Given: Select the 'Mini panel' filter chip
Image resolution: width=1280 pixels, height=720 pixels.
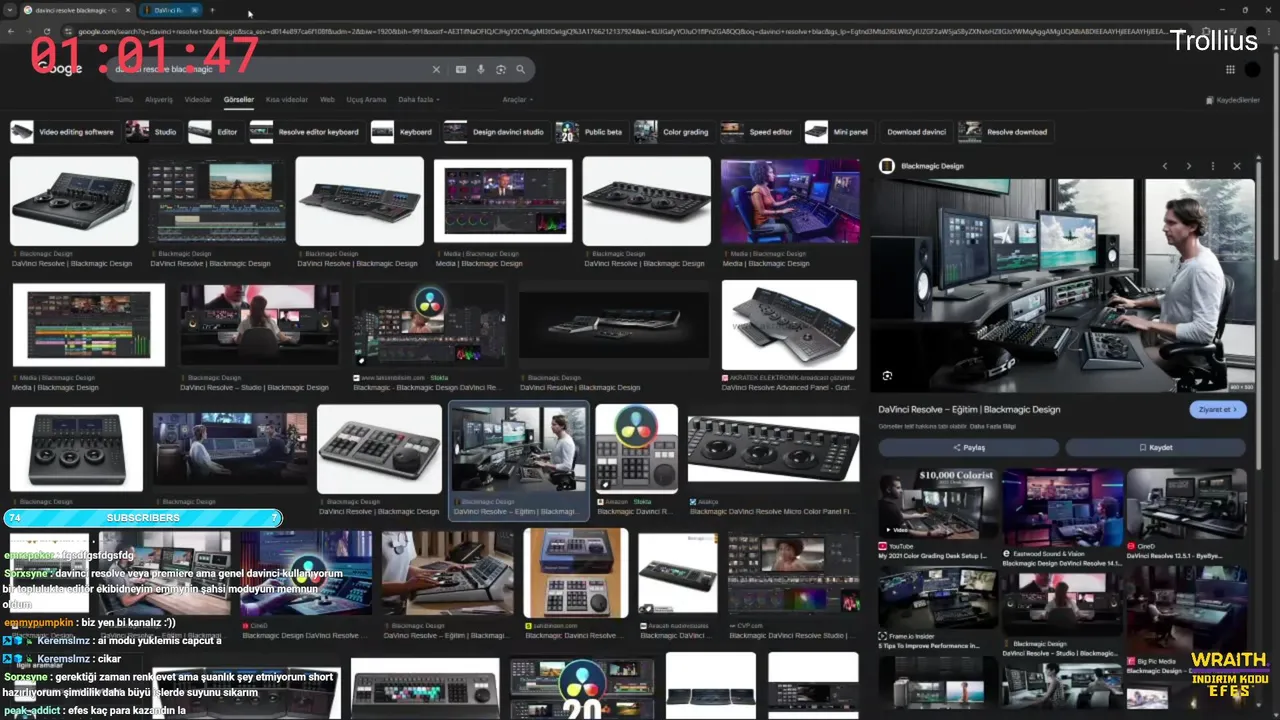Looking at the screenshot, I should tap(838, 132).
